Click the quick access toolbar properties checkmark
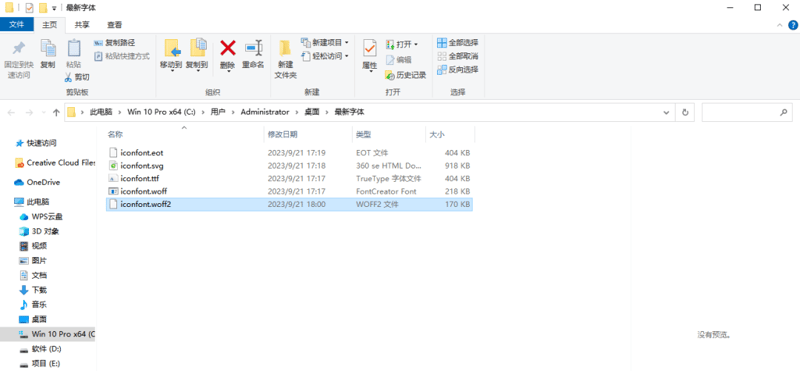800x371 pixels. [29, 8]
